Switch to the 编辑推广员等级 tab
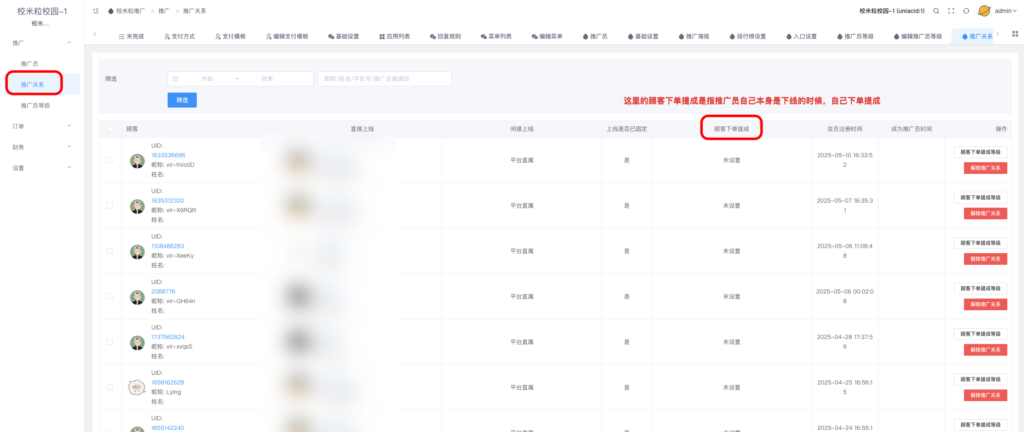 917,37
